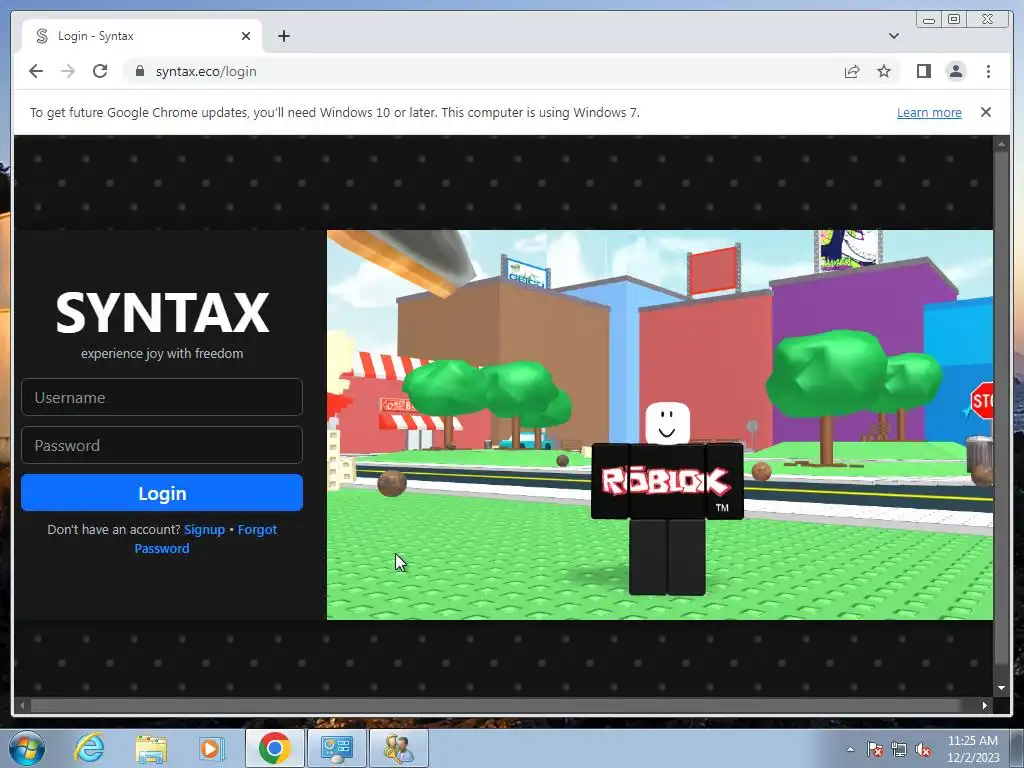The image size is (1024, 768).
Task: Select the Login - Syntax tab
Action: click(x=142, y=36)
